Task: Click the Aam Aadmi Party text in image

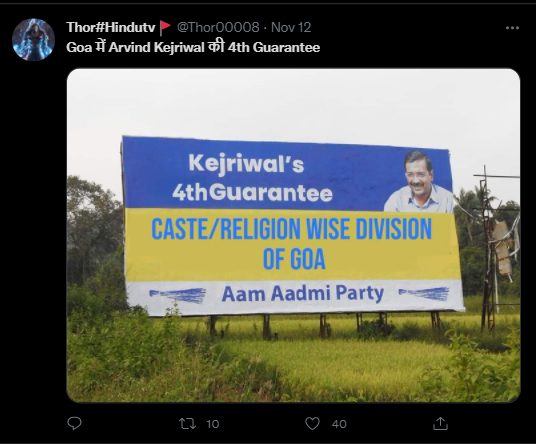Action: click(303, 294)
